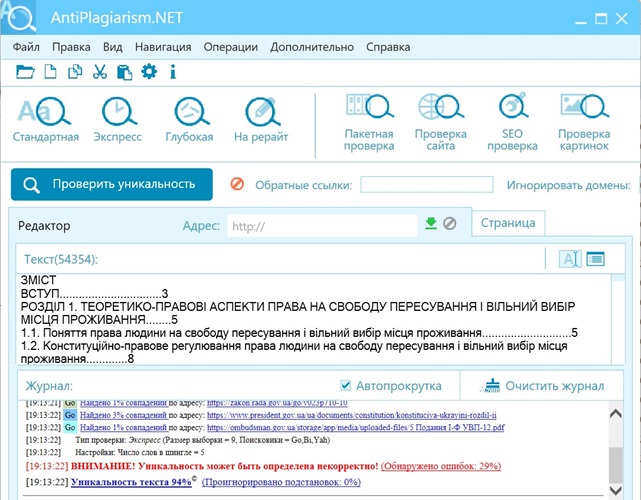Open SEO проверка tool
The width and height of the screenshot is (641, 500).
pyautogui.click(x=512, y=123)
